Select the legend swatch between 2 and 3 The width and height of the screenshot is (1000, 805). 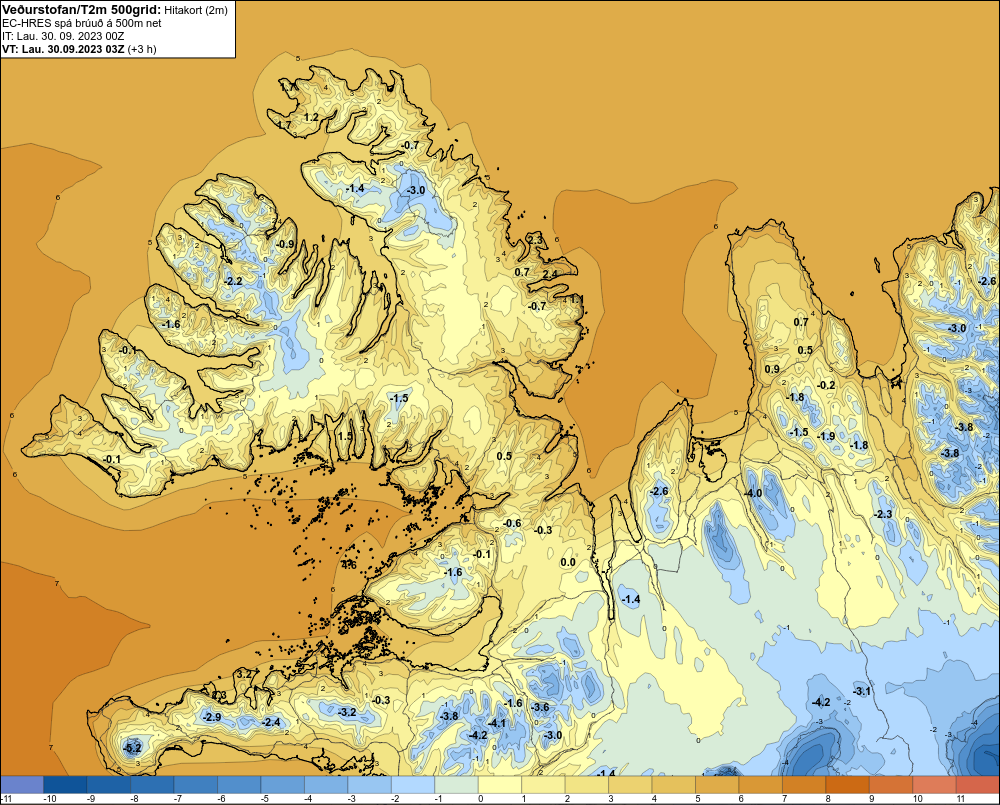tap(587, 785)
